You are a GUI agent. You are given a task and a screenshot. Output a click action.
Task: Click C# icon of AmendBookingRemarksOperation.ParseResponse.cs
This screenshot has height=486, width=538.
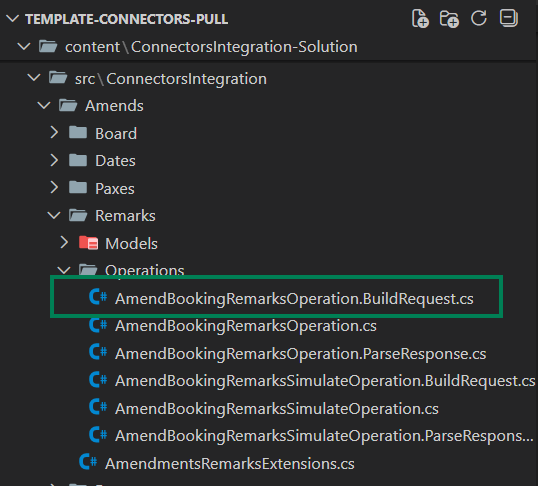click(98, 352)
